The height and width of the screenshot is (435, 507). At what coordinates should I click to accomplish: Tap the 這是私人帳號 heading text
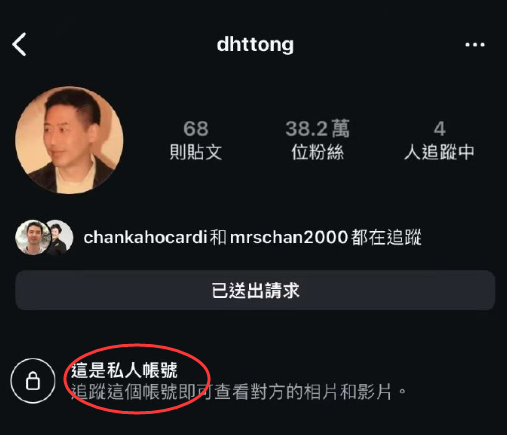tap(124, 370)
